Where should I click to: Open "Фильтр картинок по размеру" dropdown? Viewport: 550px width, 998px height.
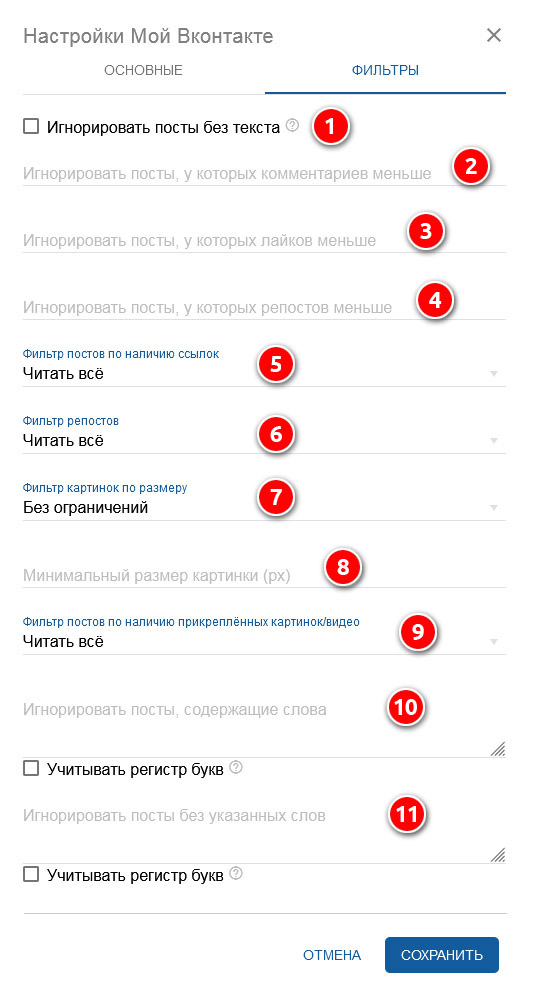pos(264,507)
